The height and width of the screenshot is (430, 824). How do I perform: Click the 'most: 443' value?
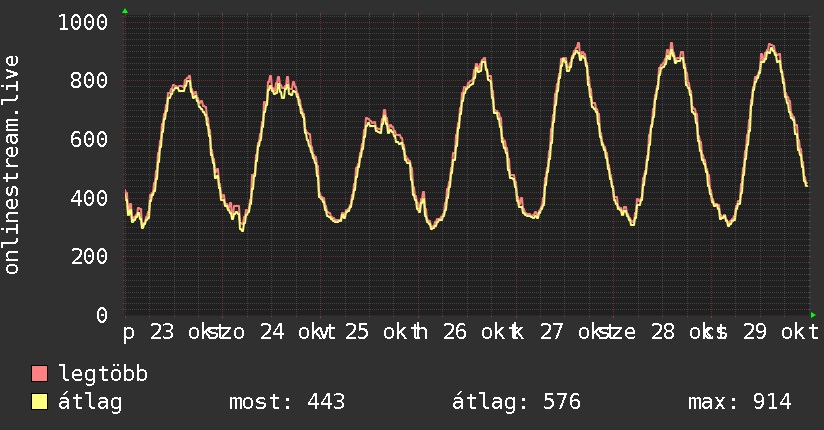pos(287,402)
